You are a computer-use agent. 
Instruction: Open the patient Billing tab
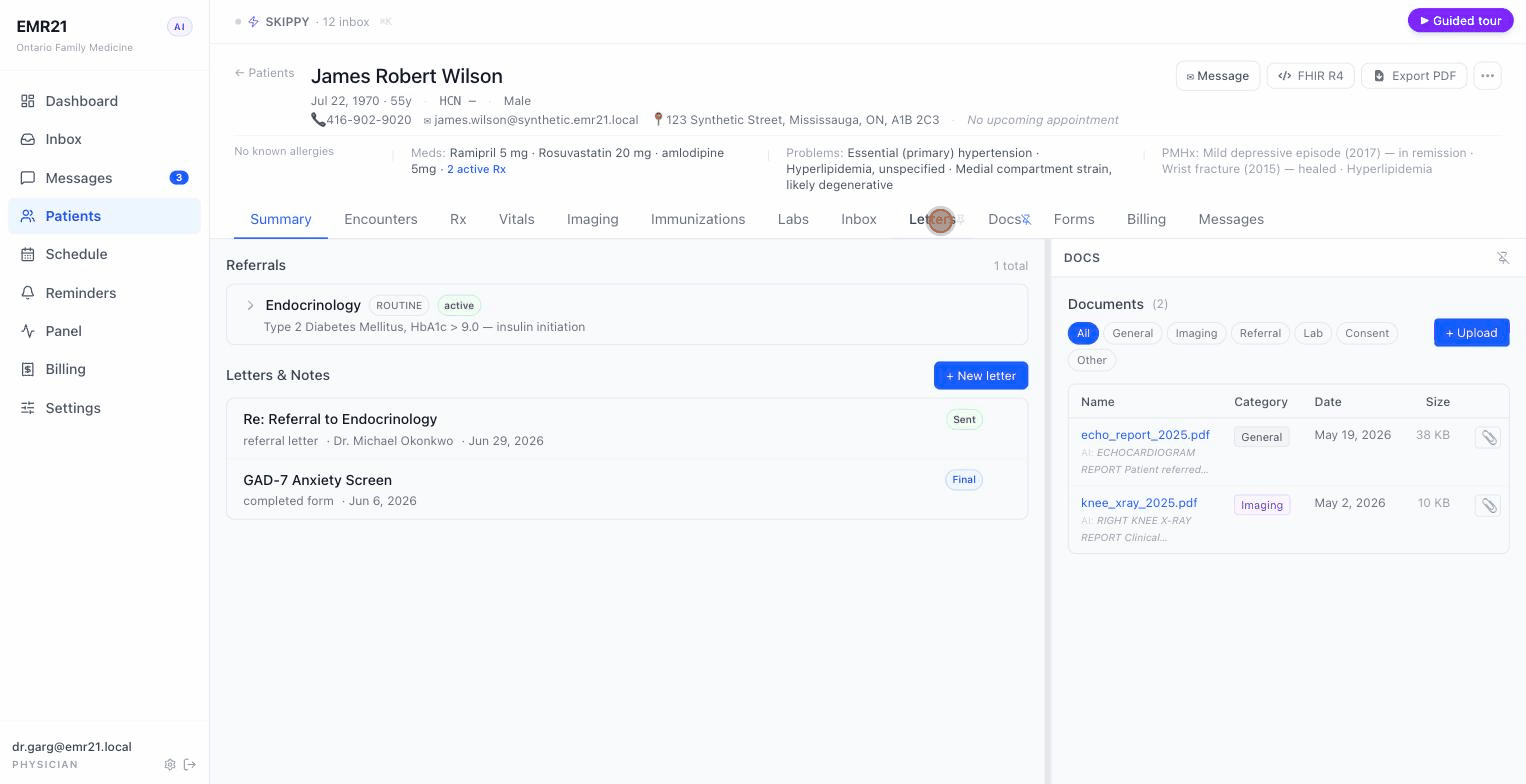tap(1146, 219)
